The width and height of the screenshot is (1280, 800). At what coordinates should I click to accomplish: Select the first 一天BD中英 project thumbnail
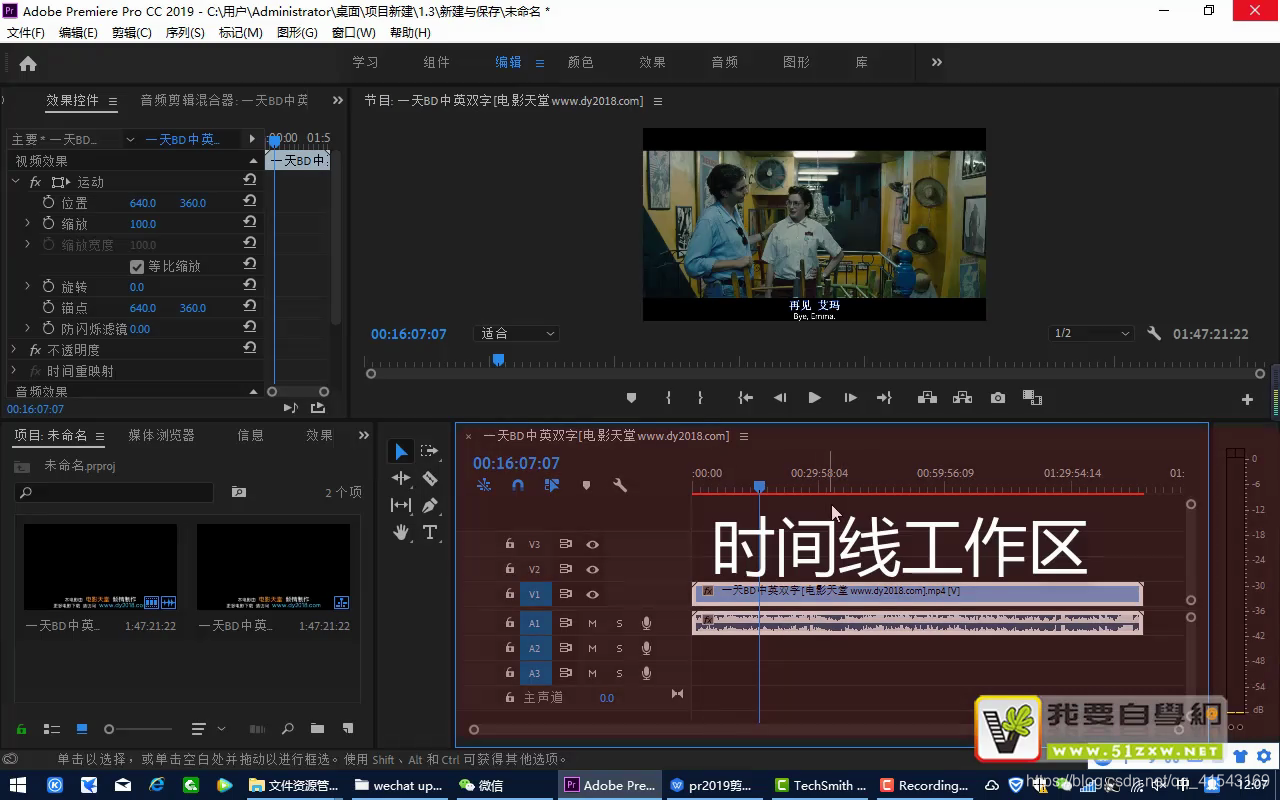pos(100,567)
